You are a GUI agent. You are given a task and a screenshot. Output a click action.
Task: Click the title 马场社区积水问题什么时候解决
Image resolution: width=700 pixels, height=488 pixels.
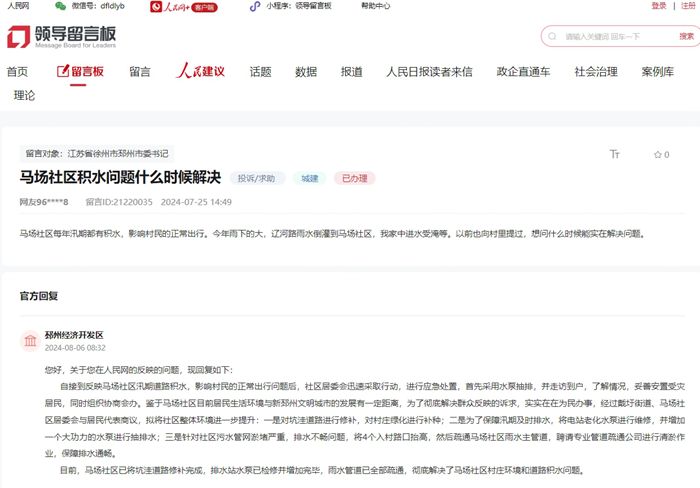click(x=121, y=177)
